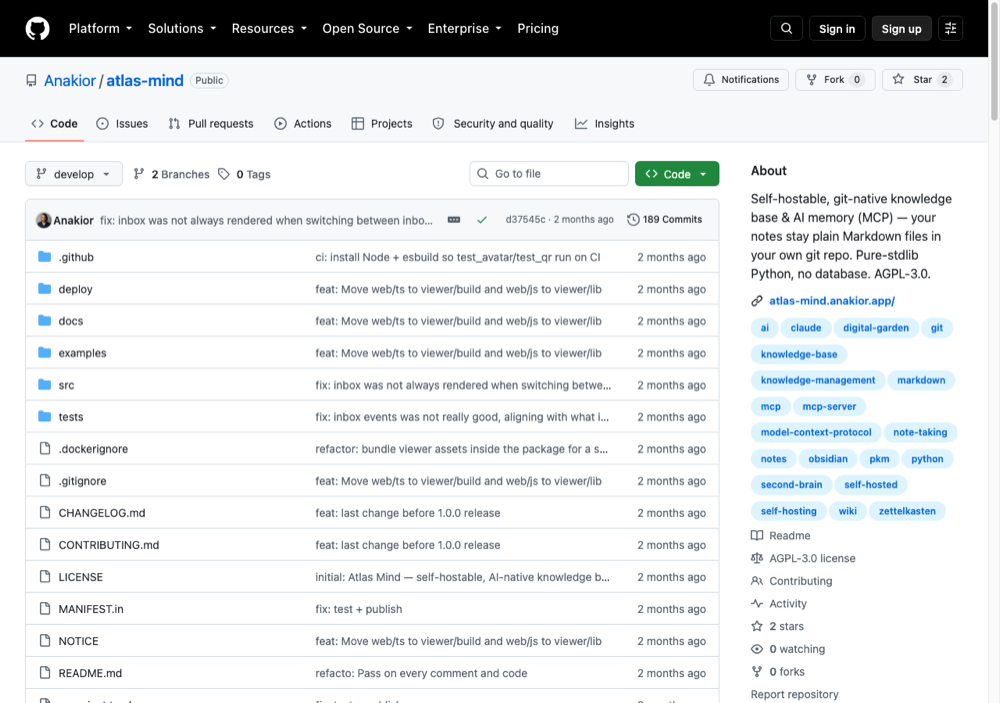
Task: Open the atlas-mind repository name link
Action: pos(145,80)
